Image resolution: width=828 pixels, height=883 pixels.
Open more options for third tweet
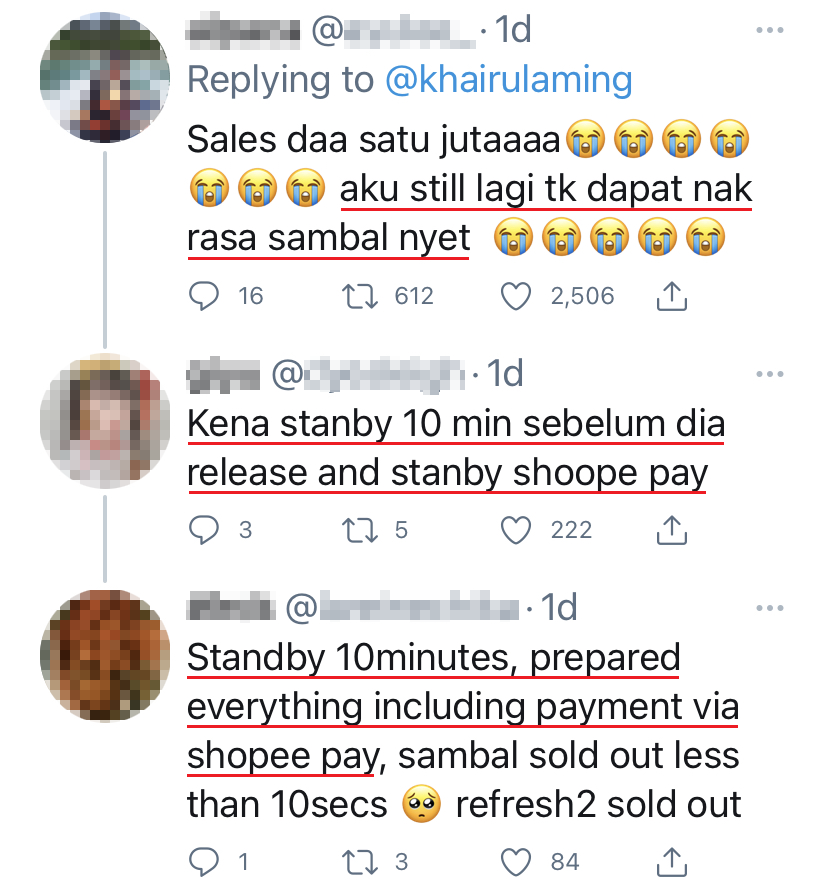pyautogui.click(x=769, y=607)
